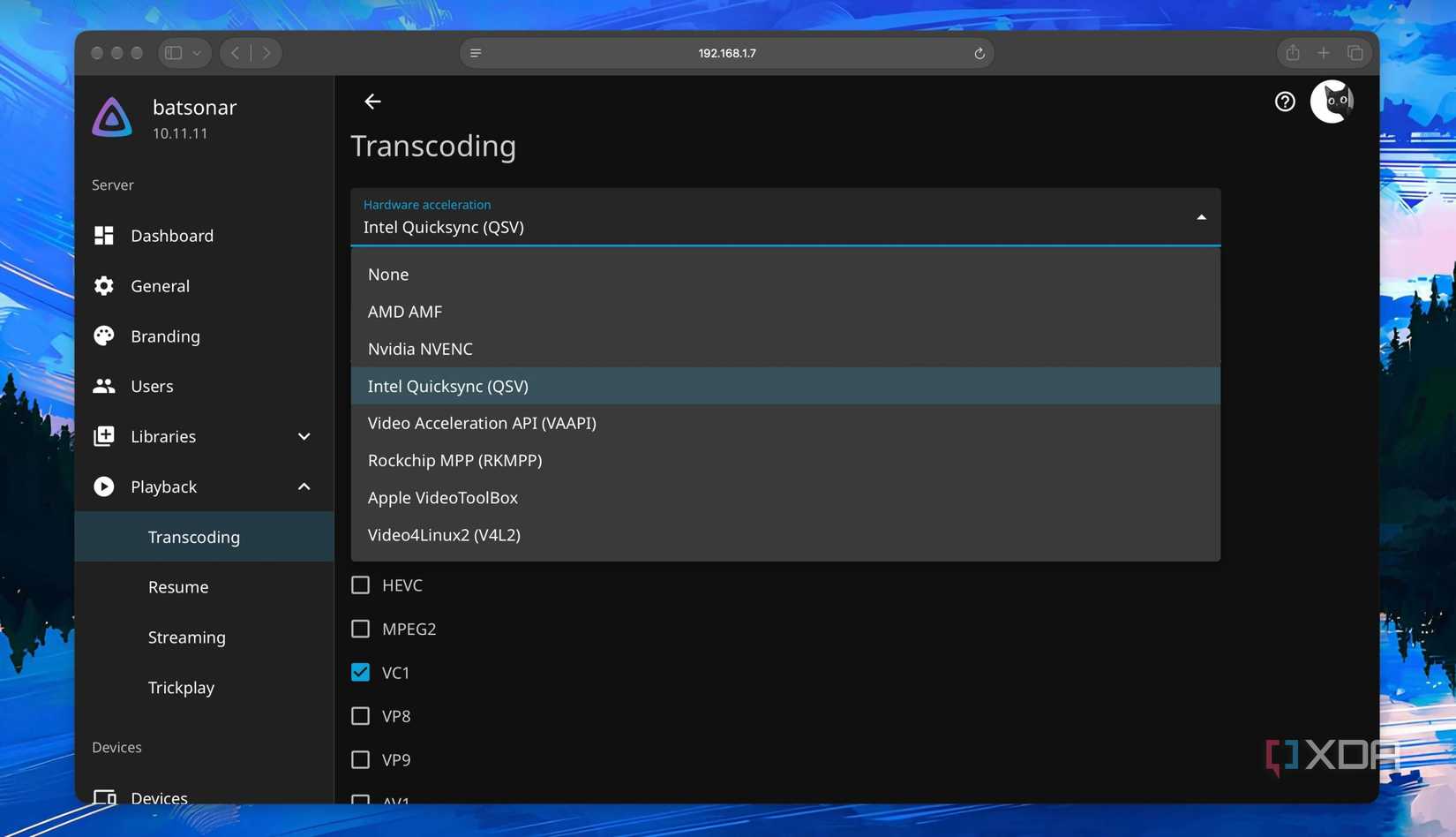Choose Video4Linux2 (V4L2) option
Viewport: 1456px width, 837px height.
(x=785, y=535)
